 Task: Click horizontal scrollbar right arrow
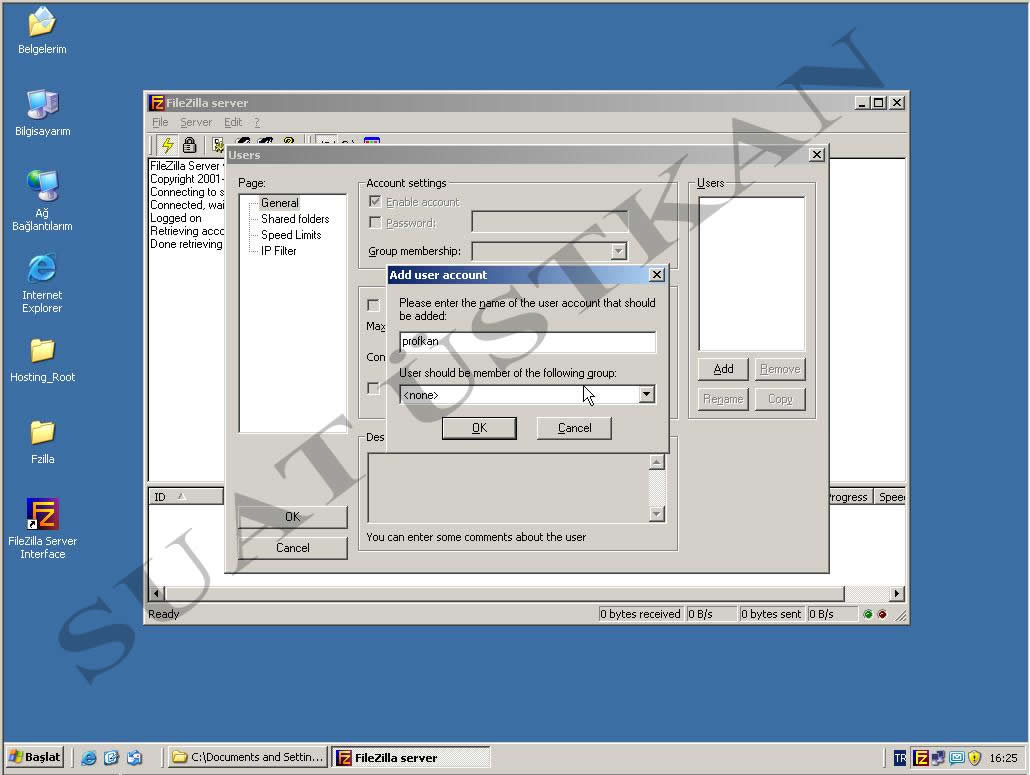(897, 594)
